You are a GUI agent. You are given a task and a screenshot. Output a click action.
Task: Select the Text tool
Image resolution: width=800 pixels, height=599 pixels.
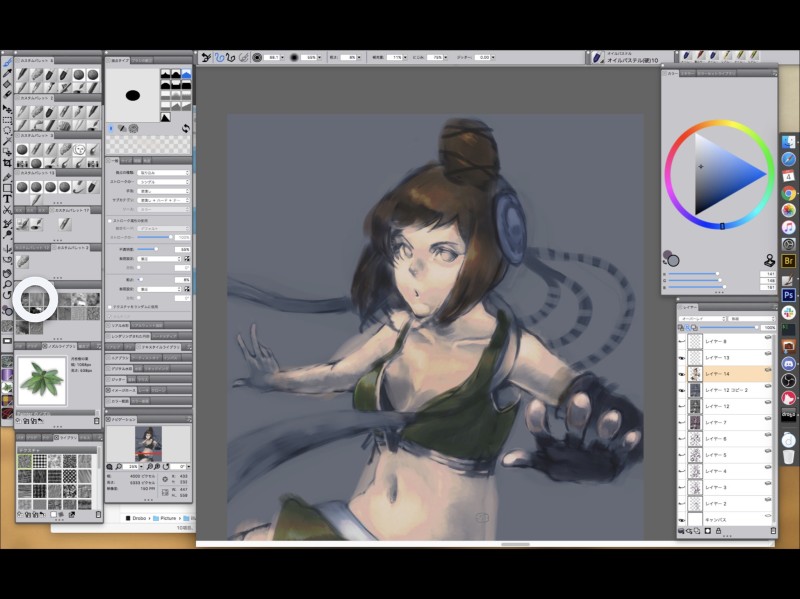[x=7, y=199]
